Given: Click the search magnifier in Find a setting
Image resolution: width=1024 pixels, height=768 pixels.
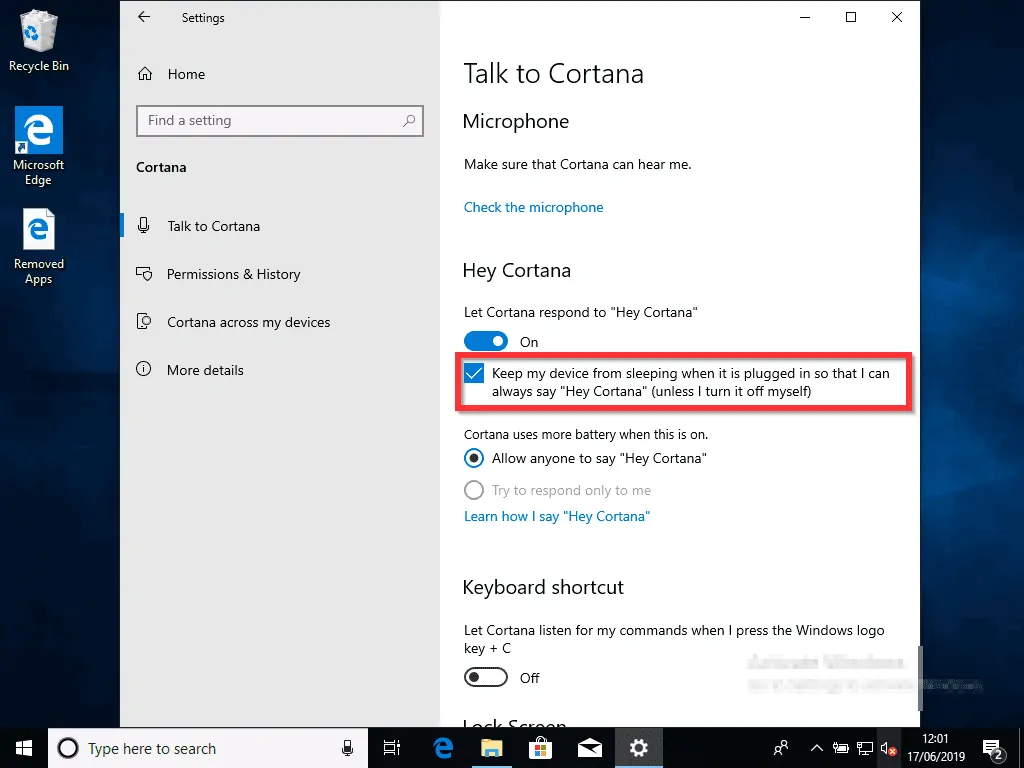Looking at the screenshot, I should click(409, 121).
